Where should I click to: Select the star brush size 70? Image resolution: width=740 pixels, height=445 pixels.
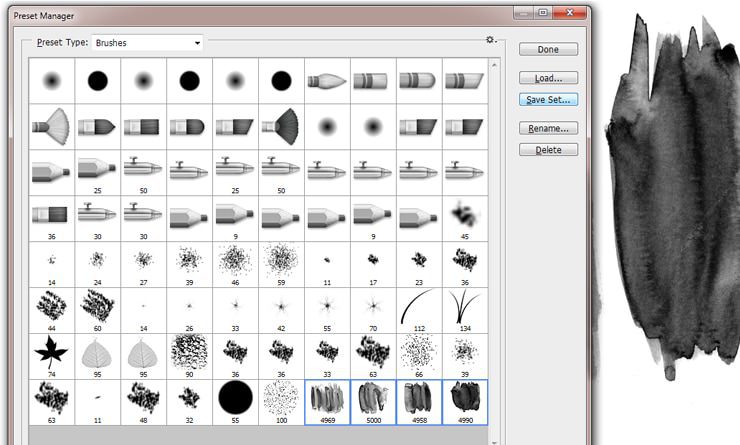(373, 311)
